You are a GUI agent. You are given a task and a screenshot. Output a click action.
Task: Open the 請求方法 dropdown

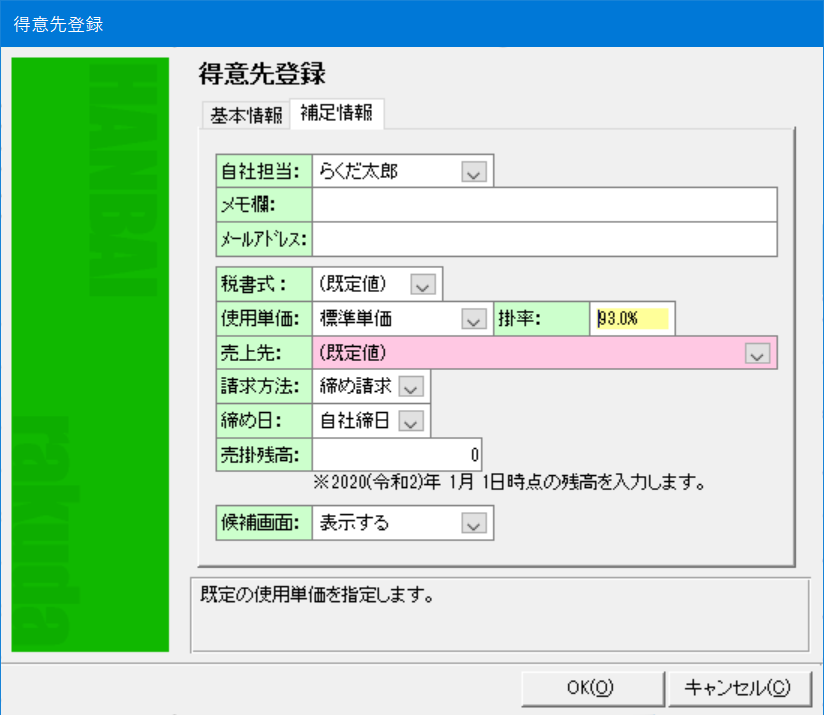pyautogui.click(x=411, y=387)
